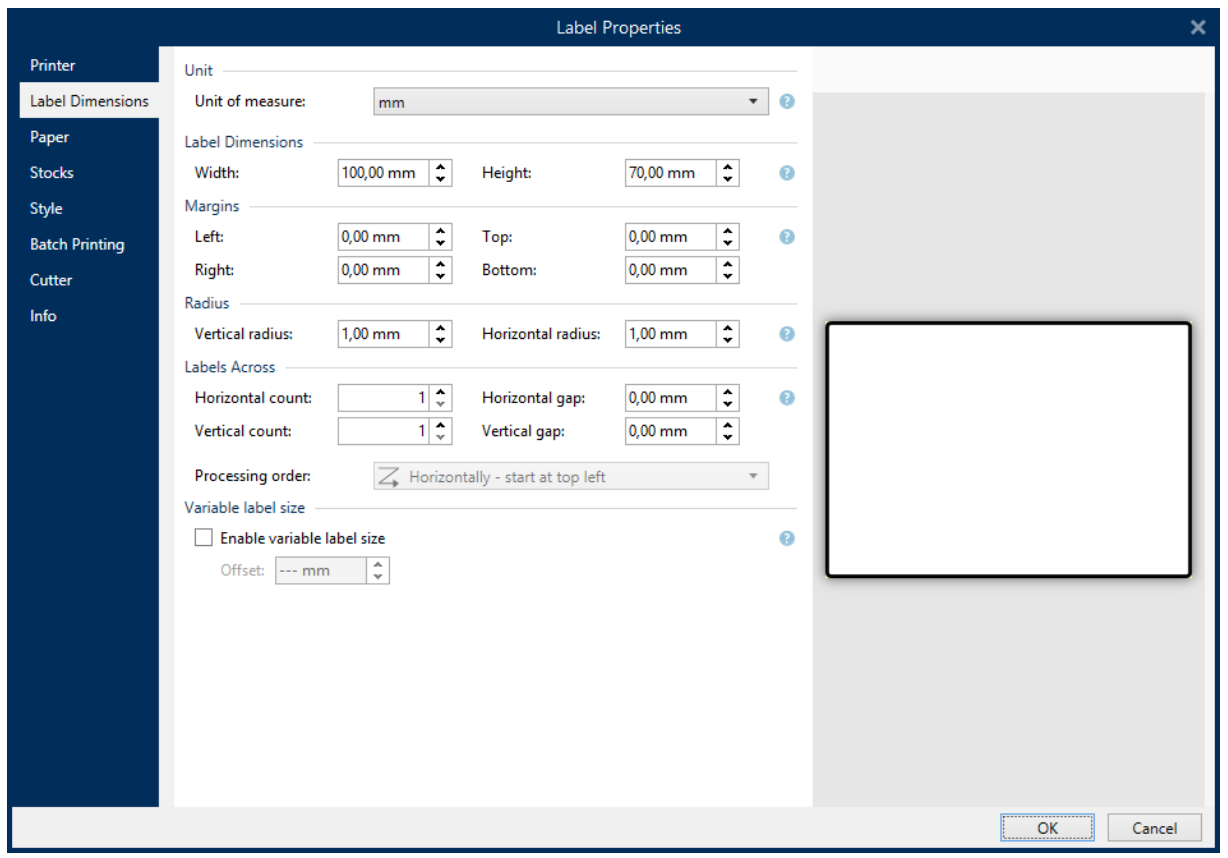Click the help icon for Label Dimensions

tap(787, 173)
